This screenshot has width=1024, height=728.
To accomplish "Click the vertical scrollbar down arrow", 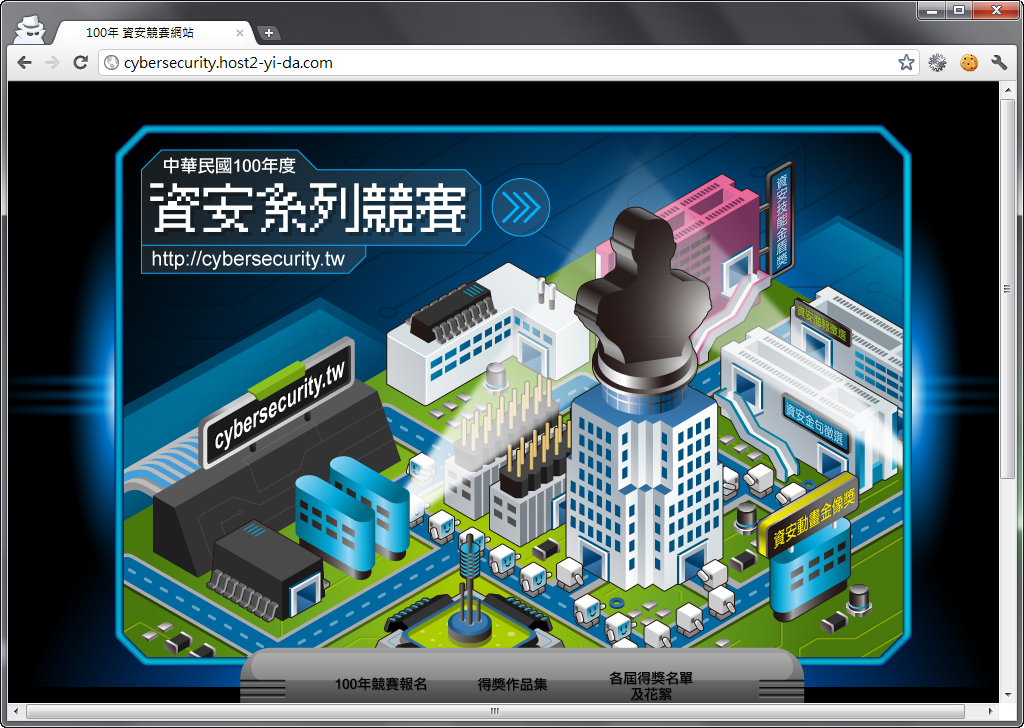I will [1006, 695].
